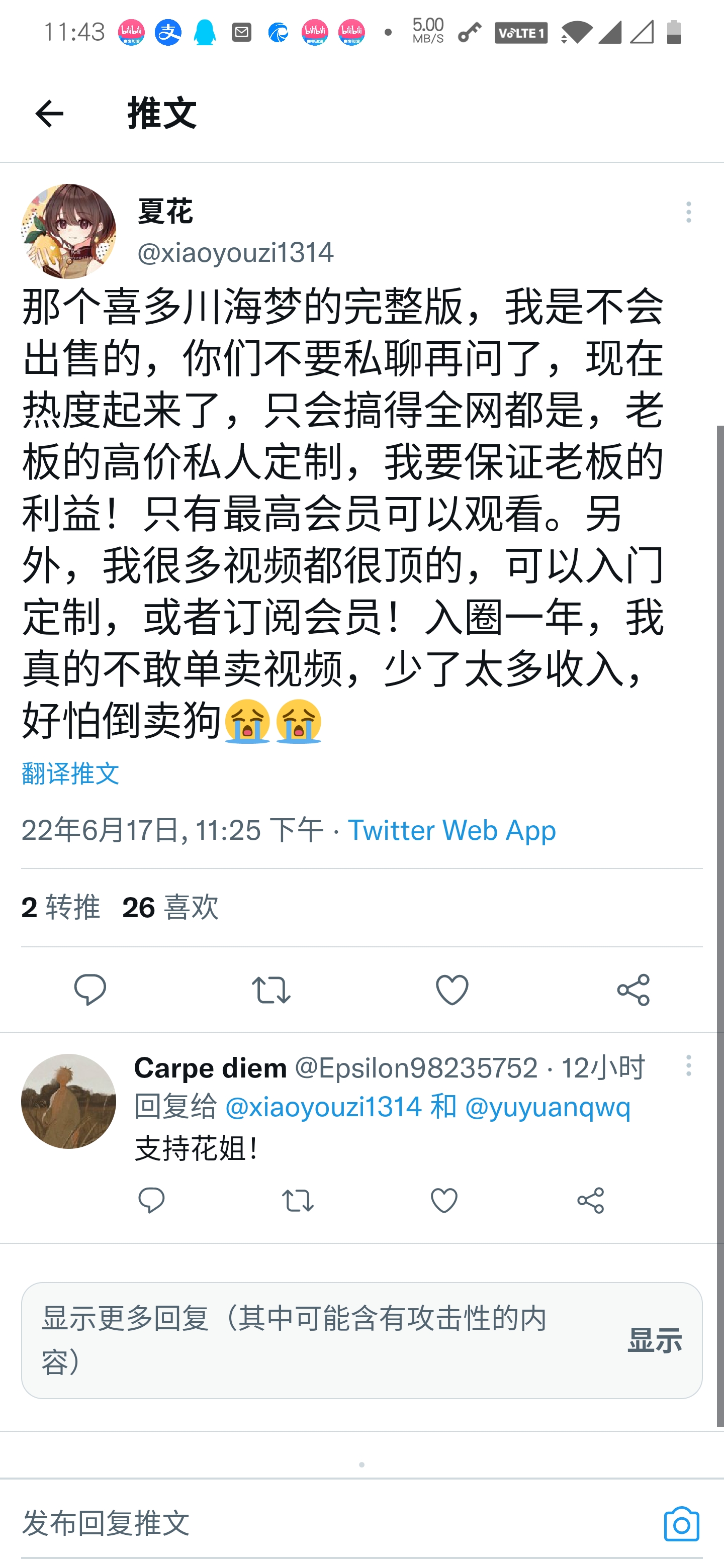Translate the tweet with 翻译推文
724x1568 pixels.
coord(70,773)
